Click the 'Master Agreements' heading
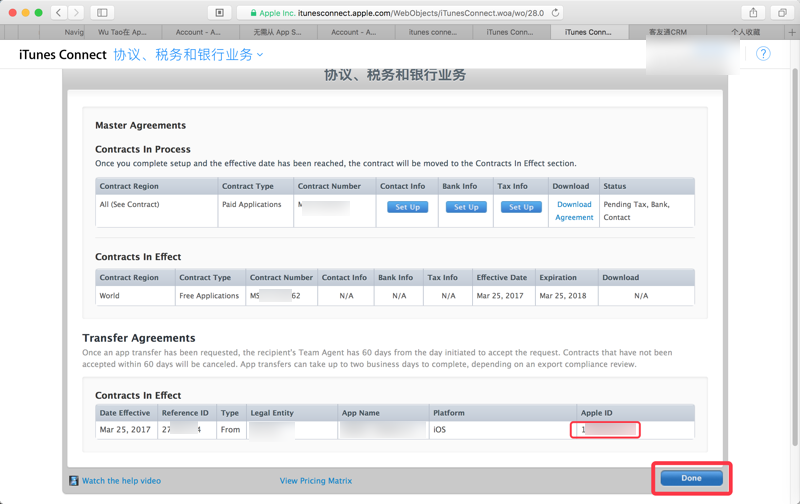This screenshot has width=800, height=504. coord(140,125)
